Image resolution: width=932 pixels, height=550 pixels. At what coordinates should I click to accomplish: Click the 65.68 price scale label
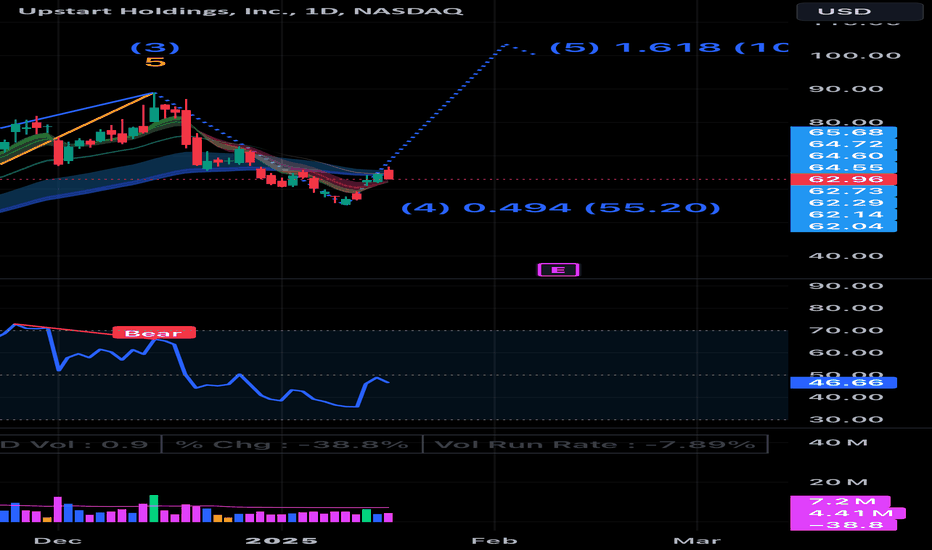point(843,132)
